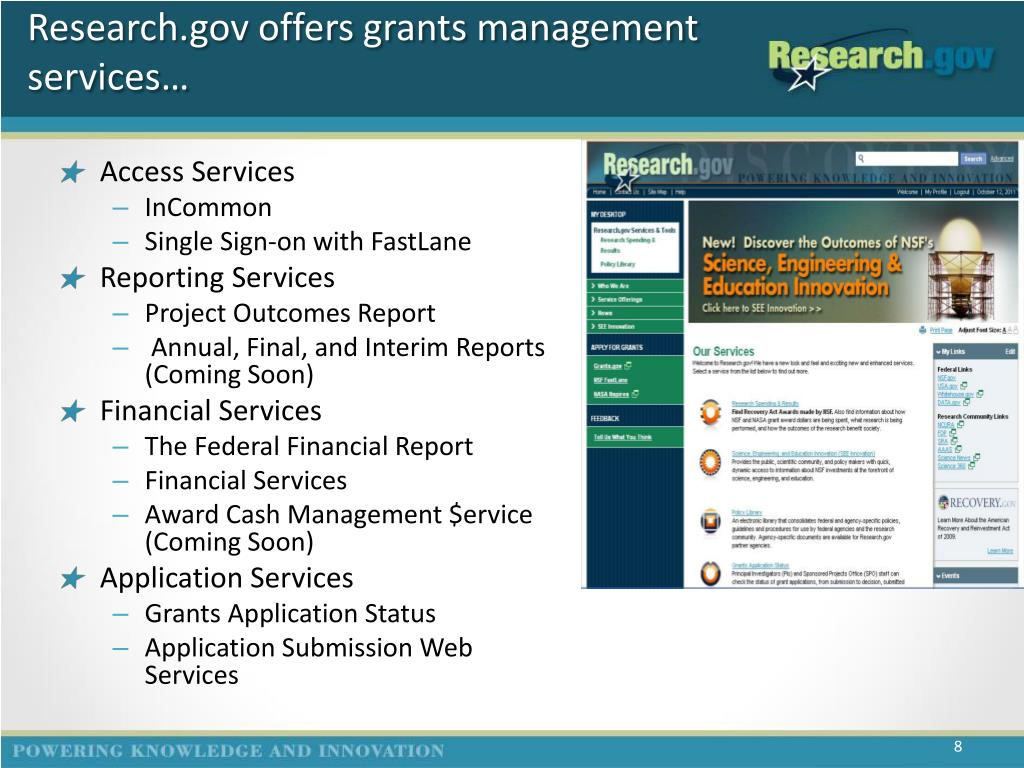Image resolution: width=1024 pixels, height=768 pixels.
Task: Open the Policy Library service icon
Action: click(711, 520)
